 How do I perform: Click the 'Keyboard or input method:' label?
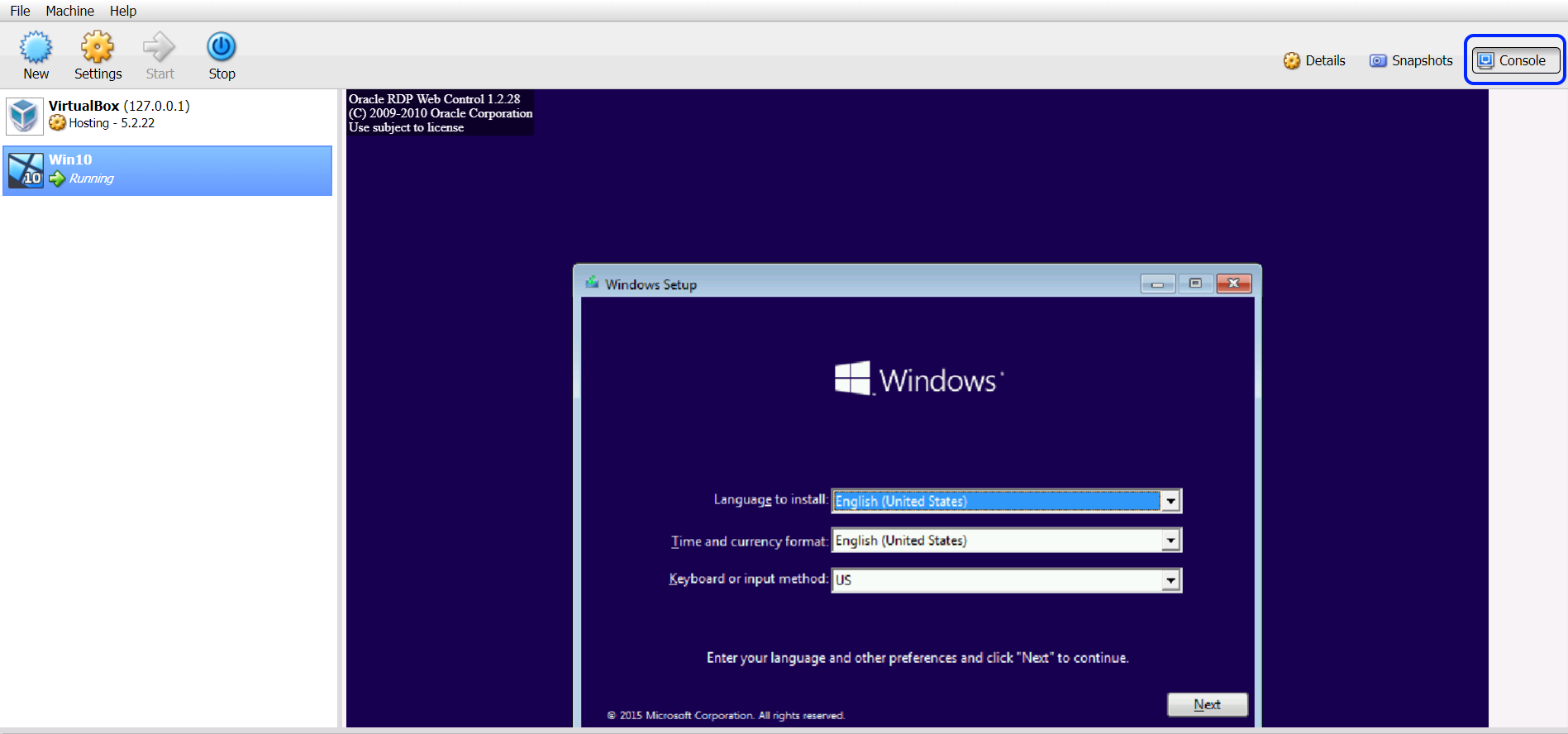coord(748,579)
